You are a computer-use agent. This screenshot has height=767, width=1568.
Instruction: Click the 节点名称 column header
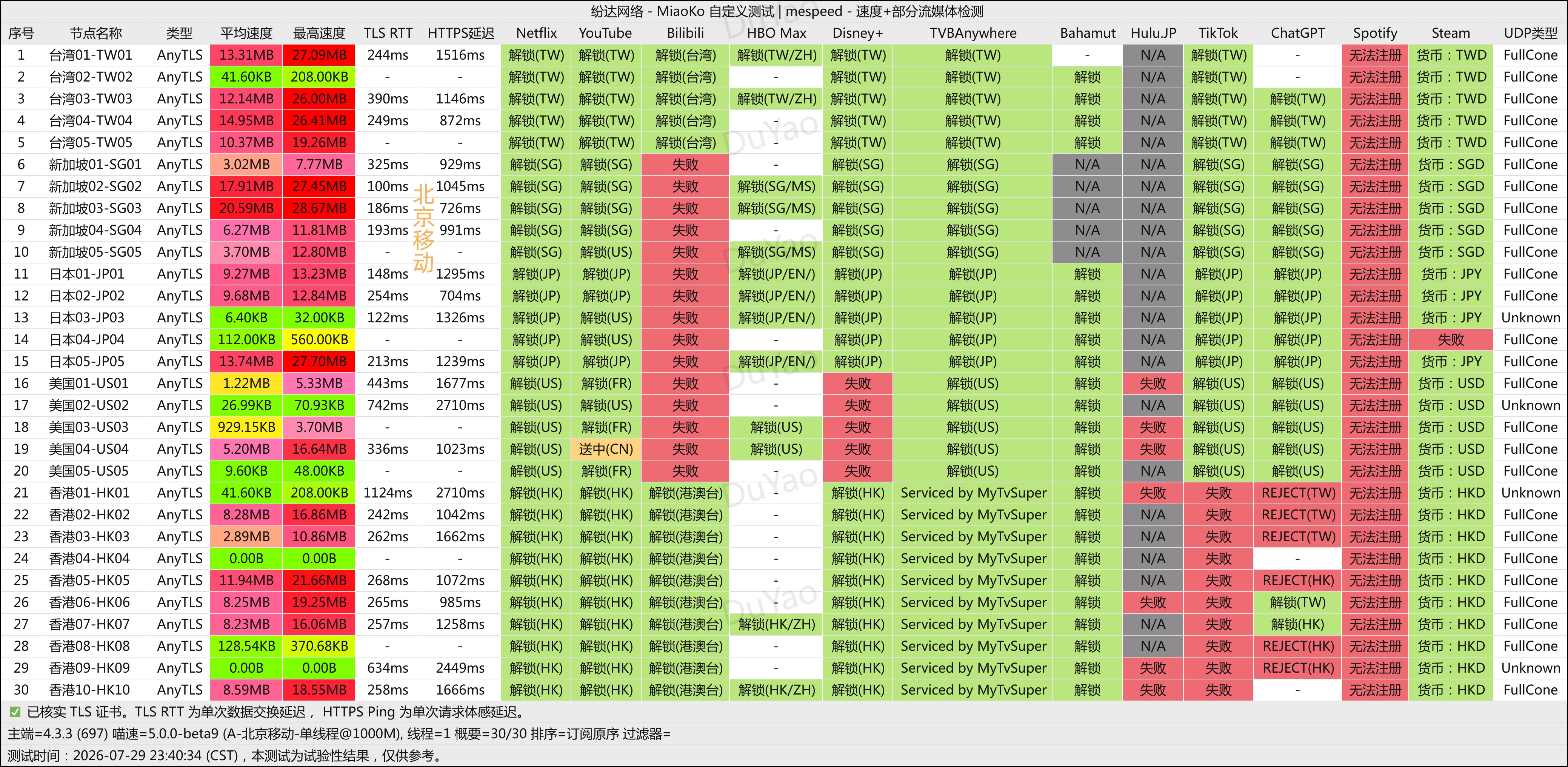point(95,33)
